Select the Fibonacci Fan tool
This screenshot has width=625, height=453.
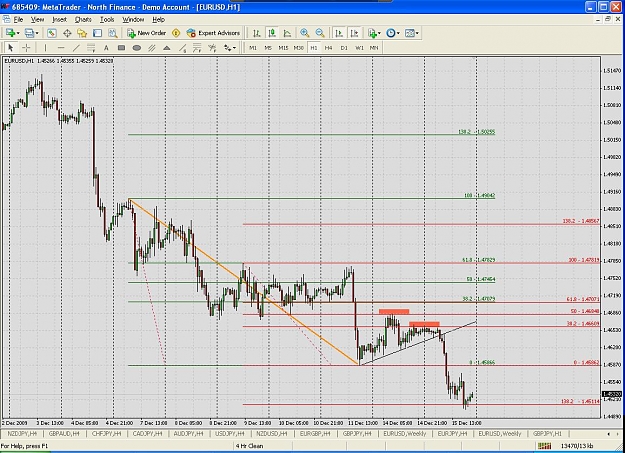pos(212,48)
